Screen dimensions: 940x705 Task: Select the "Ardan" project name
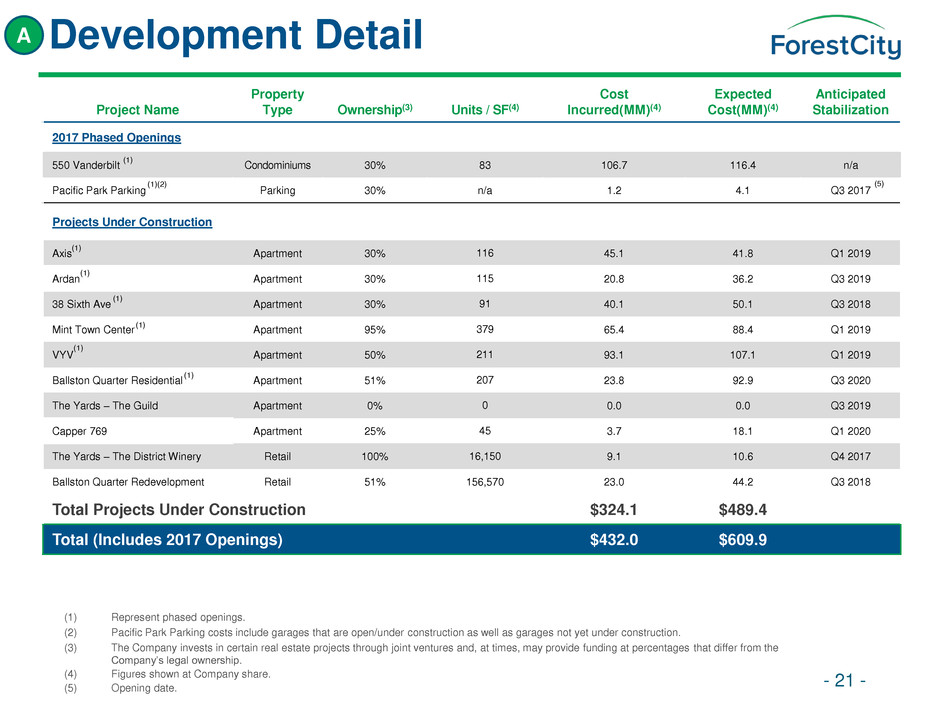(x=66, y=279)
